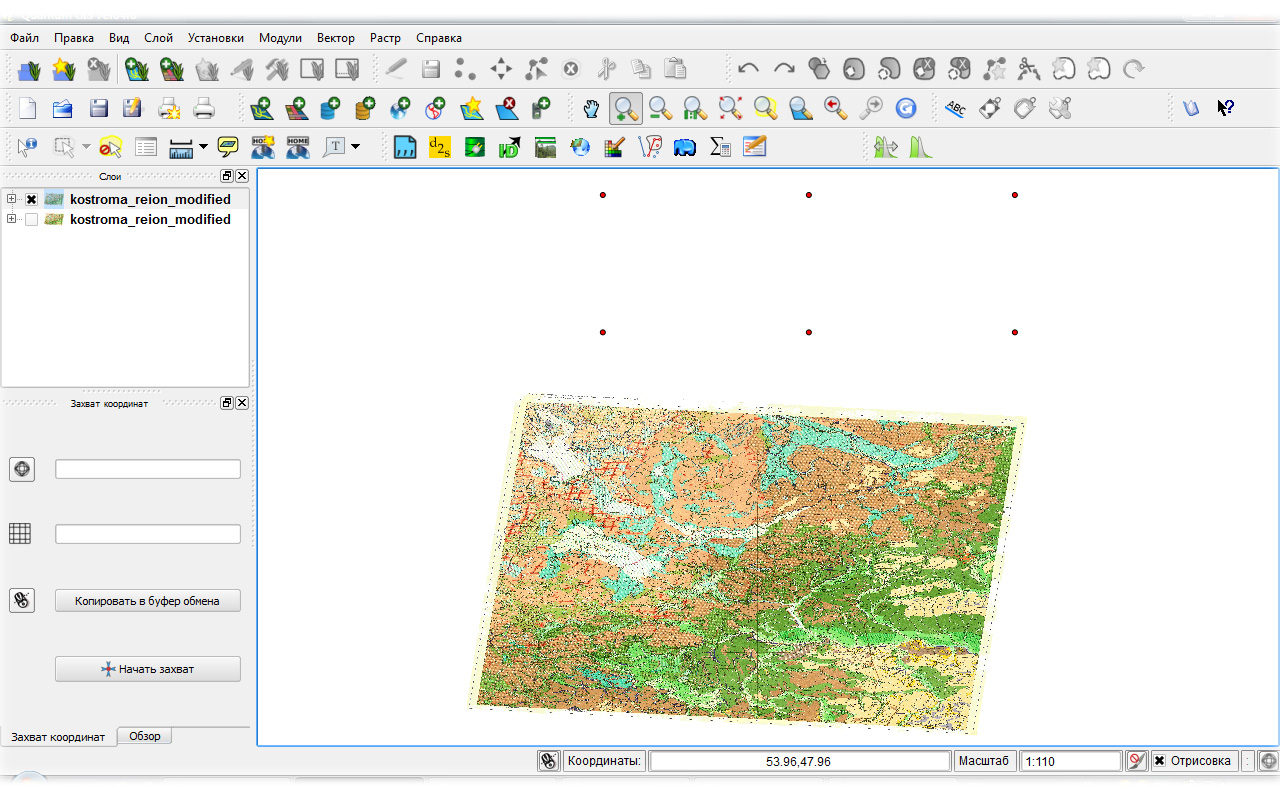Toggle the Отрисовка render checkbox
Viewport: 1280px width, 800px height.
coord(1159,761)
